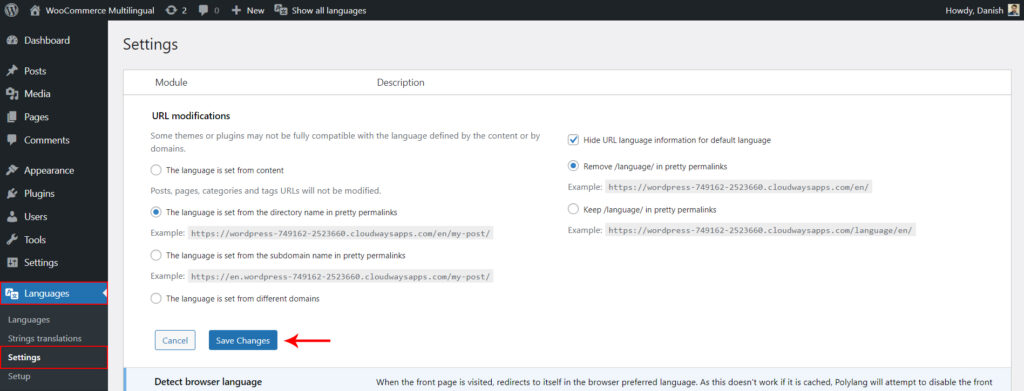Click the Media icon in sidebar
The height and width of the screenshot is (391, 1024).
[x=12, y=94]
